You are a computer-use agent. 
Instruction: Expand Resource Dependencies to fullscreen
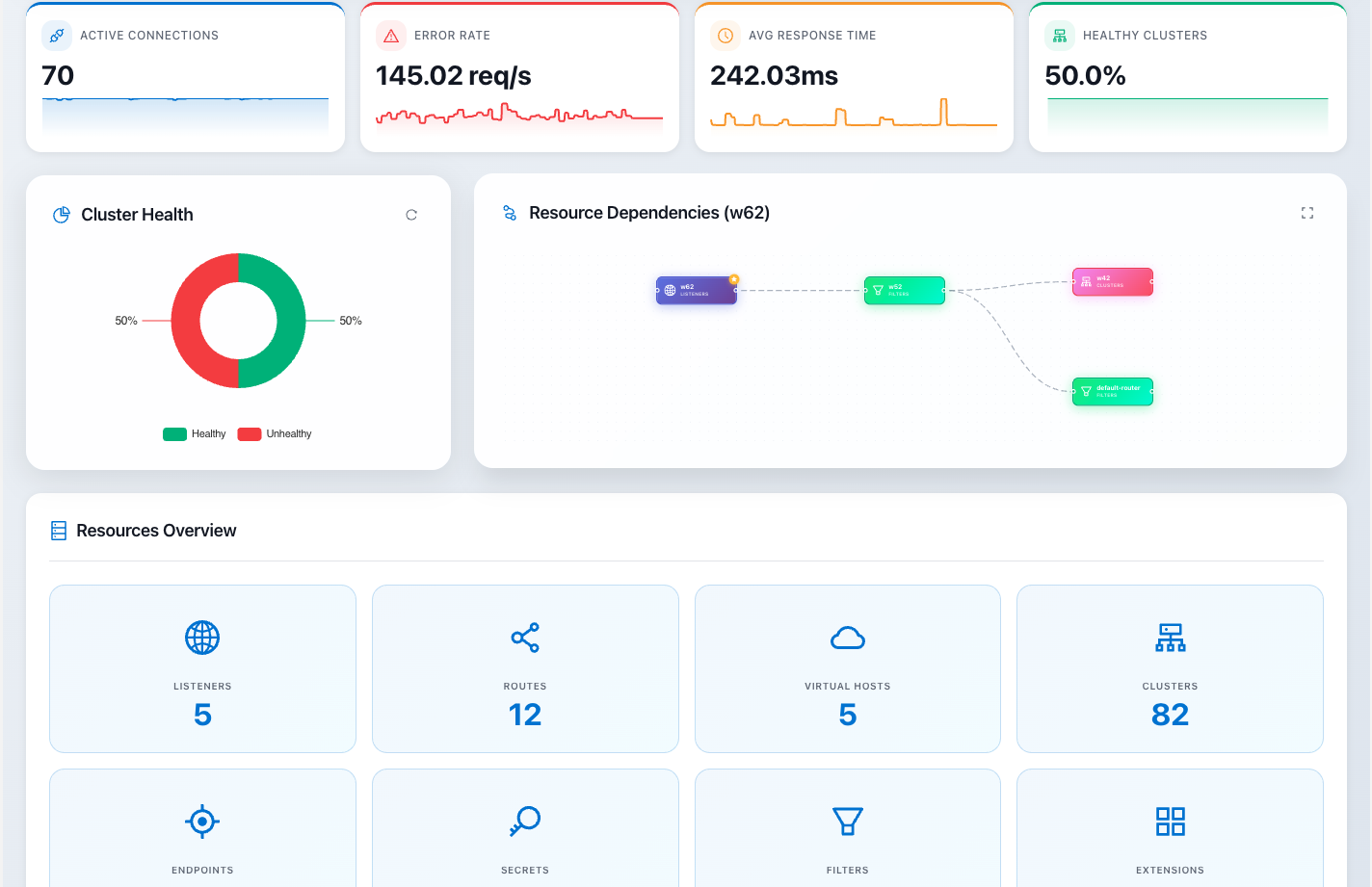[1307, 212]
